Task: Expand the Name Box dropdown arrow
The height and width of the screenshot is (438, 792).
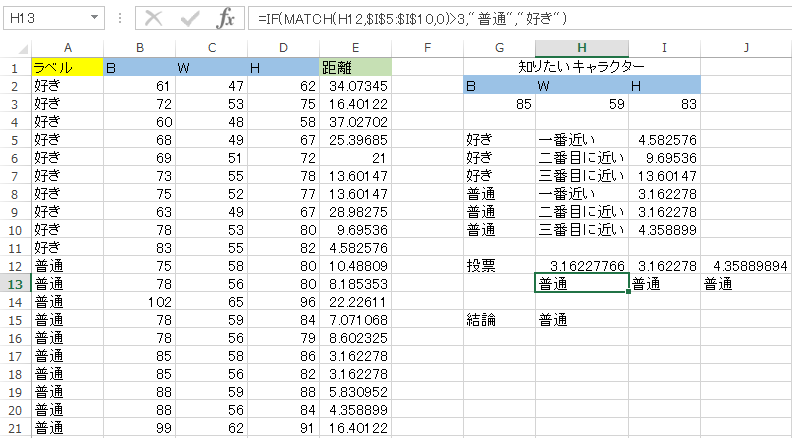Action: point(94,18)
